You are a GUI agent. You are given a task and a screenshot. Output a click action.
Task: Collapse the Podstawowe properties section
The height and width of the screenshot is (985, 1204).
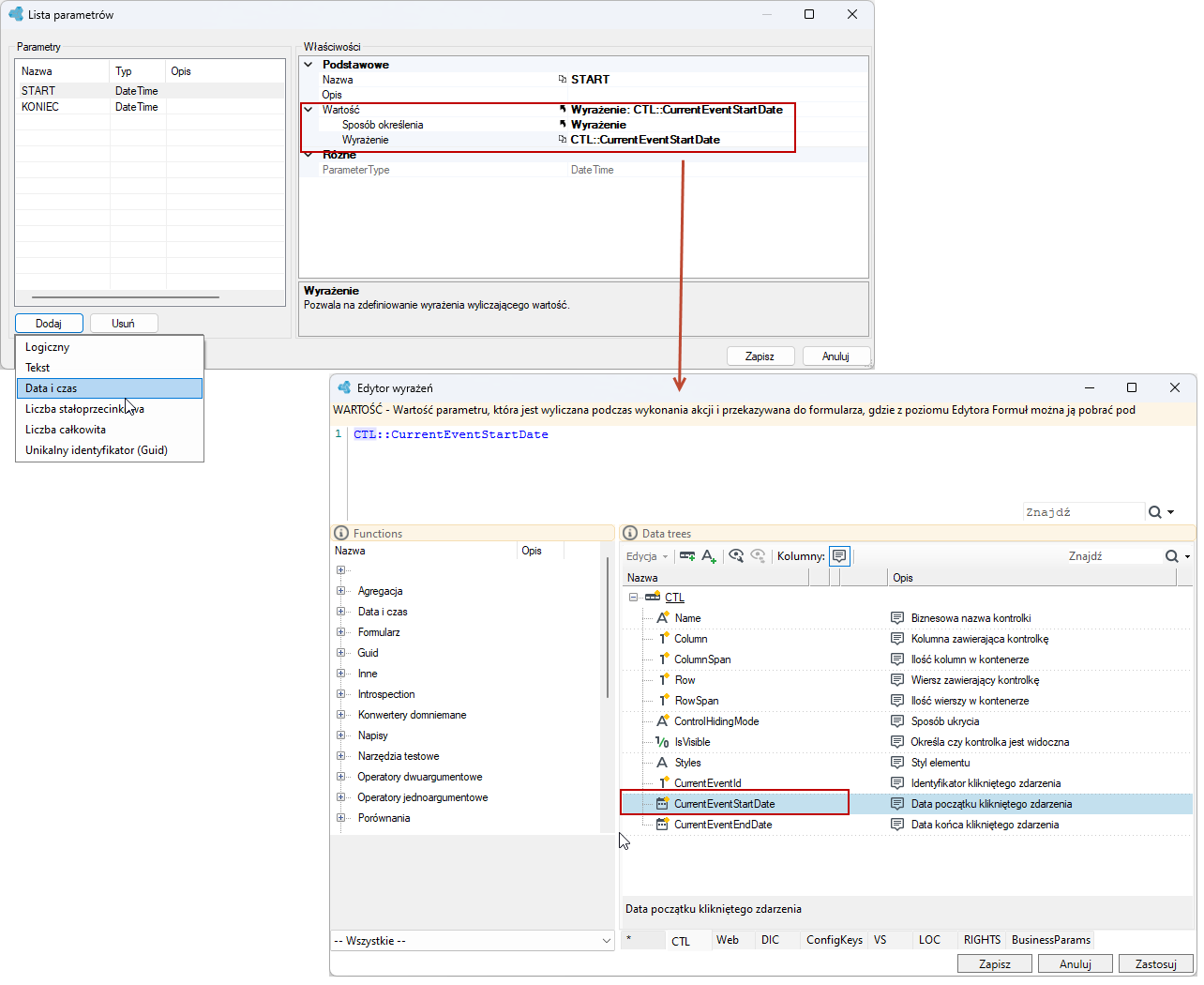309,65
